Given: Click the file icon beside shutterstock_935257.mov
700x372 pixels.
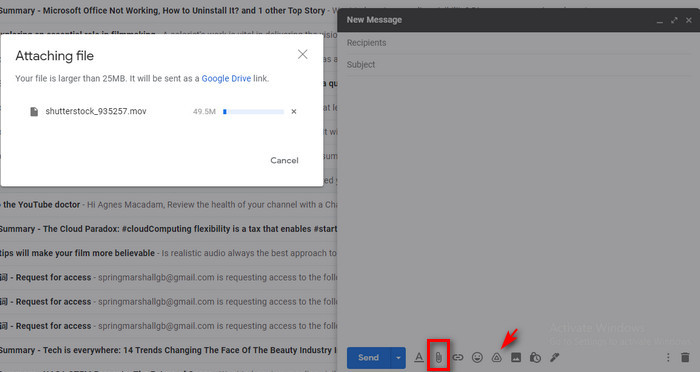Looking at the screenshot, I should tap(34, 112).
